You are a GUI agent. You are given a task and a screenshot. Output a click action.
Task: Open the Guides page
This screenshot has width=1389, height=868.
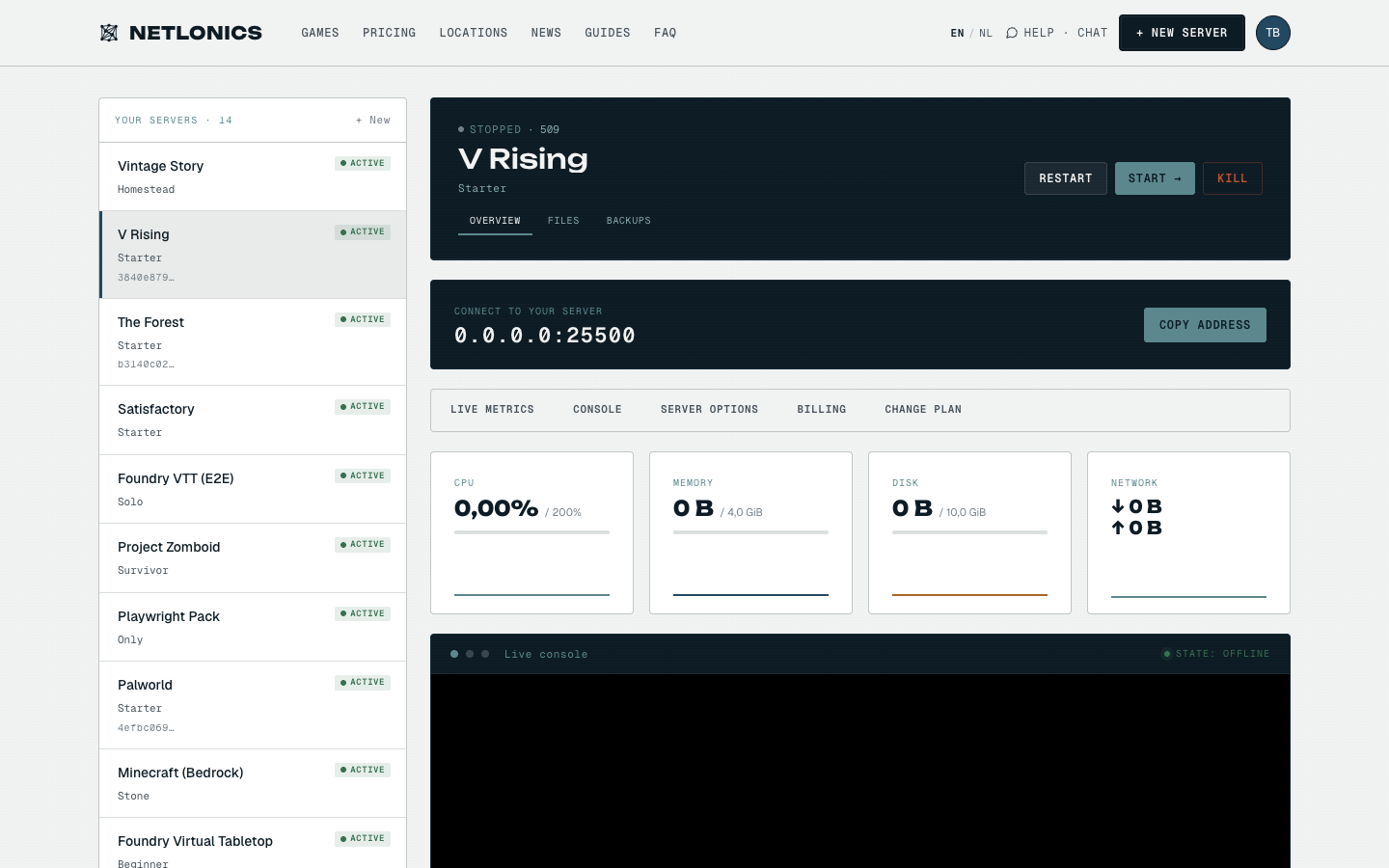(x=608, y=33)
